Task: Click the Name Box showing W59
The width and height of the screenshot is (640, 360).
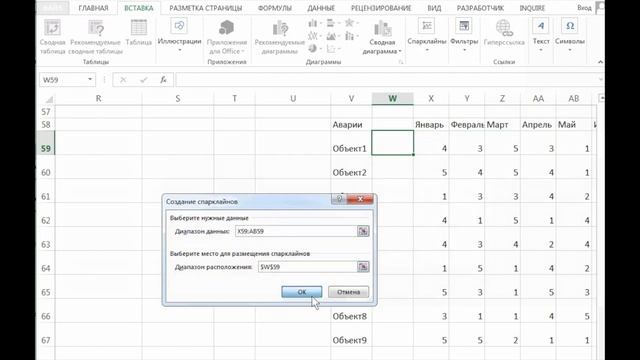Action: pyautogui.click(x=62, y=80)
